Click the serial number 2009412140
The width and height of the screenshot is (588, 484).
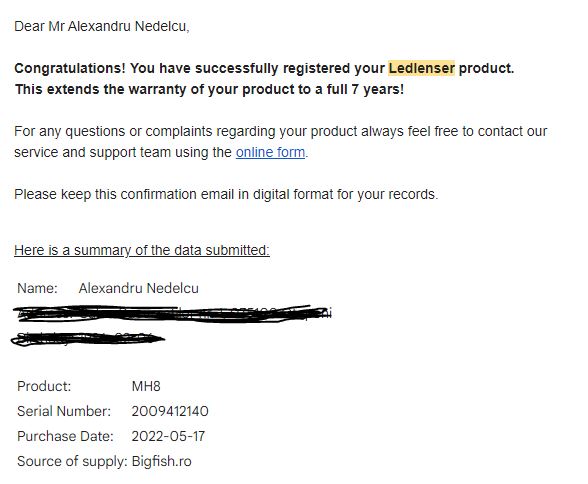point(170,411)
